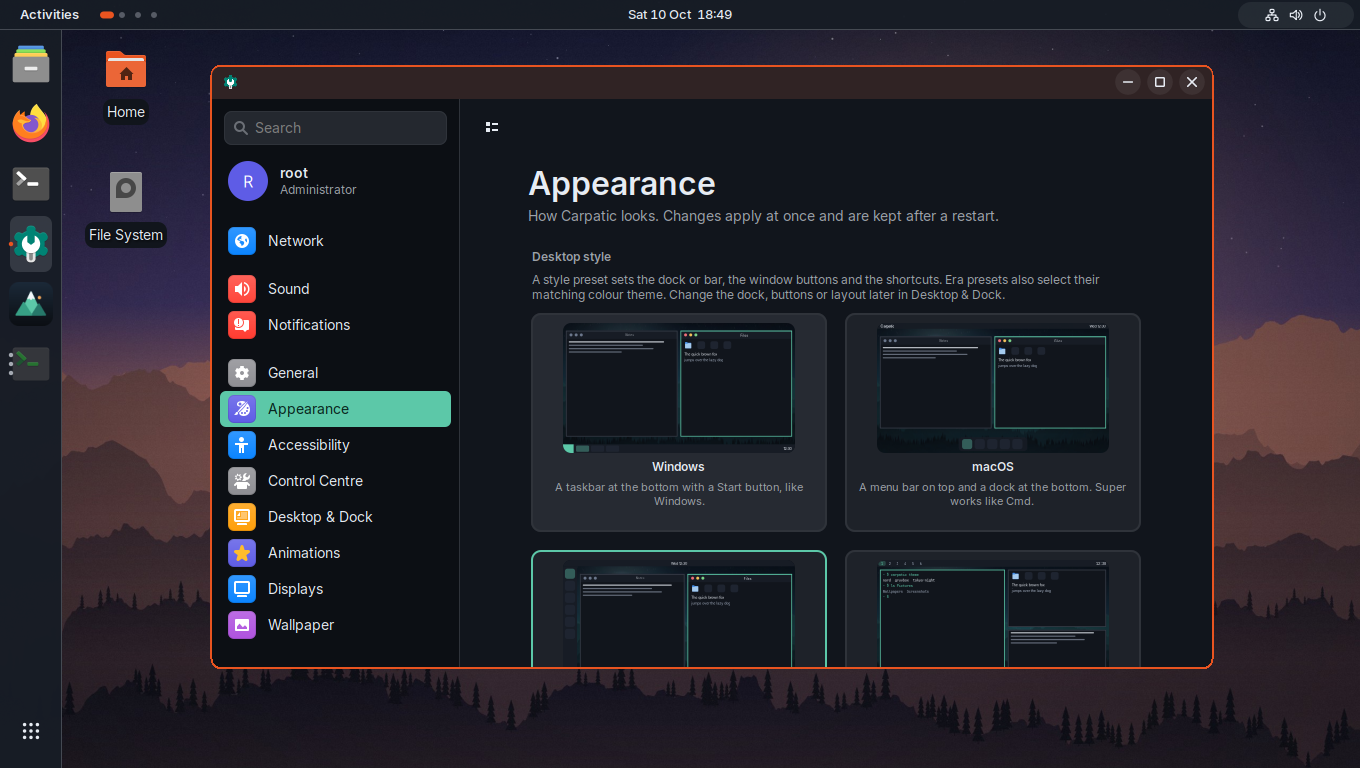Screen dimensions: 1360x768
Task: Select the Displays monitor icon
Action: (242, 589)
